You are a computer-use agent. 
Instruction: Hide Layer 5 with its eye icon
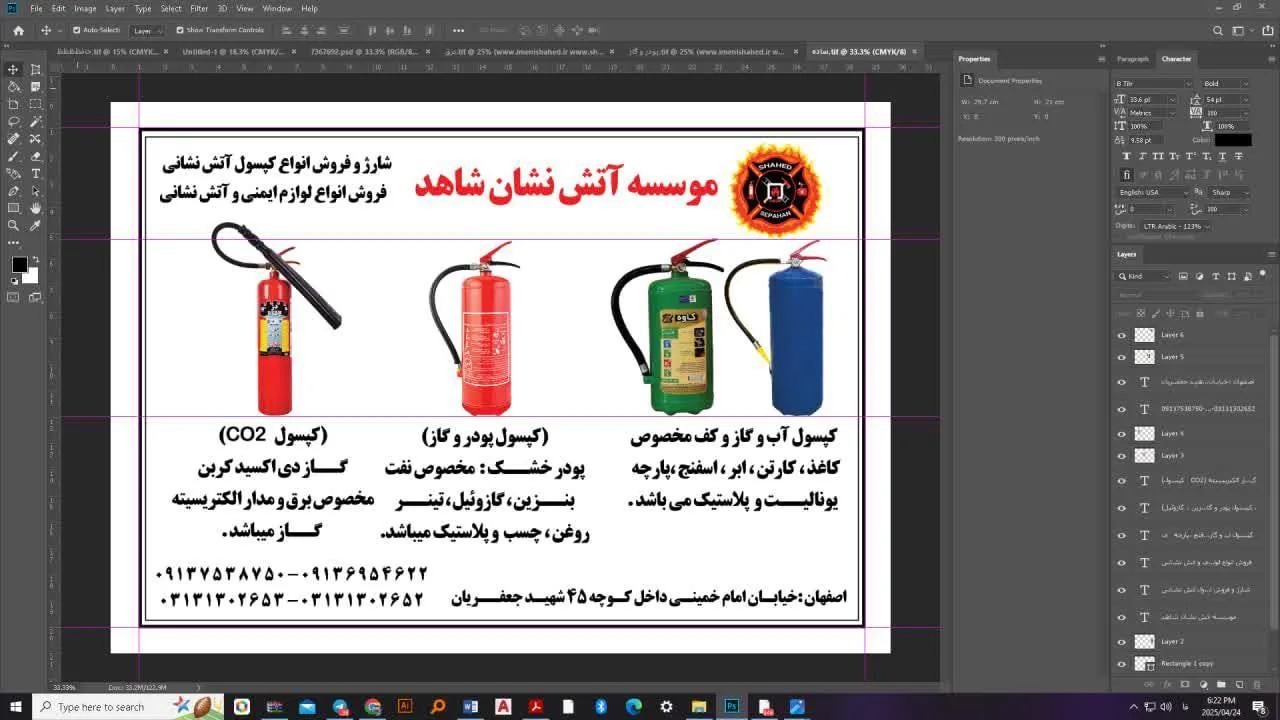pos(1121,357)
